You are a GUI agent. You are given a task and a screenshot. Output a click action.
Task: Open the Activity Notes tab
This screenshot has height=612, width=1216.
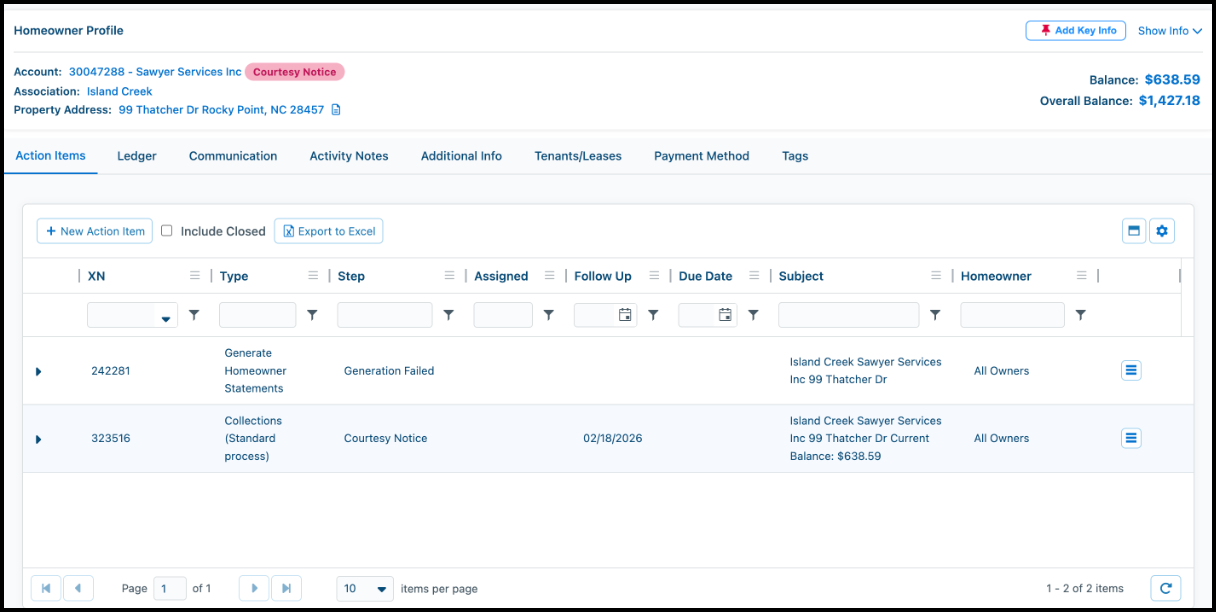(349, 156)
